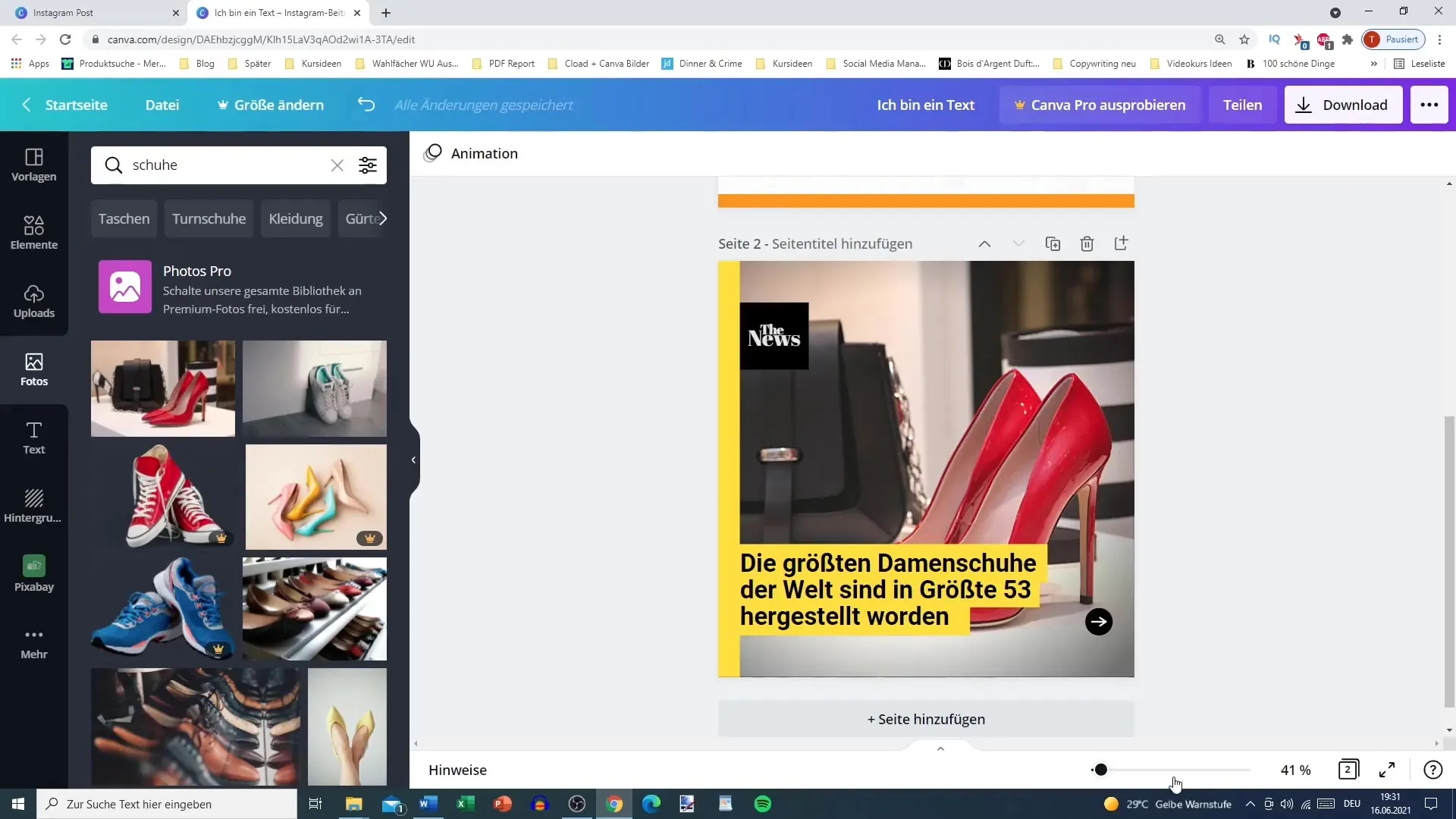The width and height of the screenshot is (1456, 819).
Task: Try Canva Pro ausprobieren button
Action: coord(1100,105)
